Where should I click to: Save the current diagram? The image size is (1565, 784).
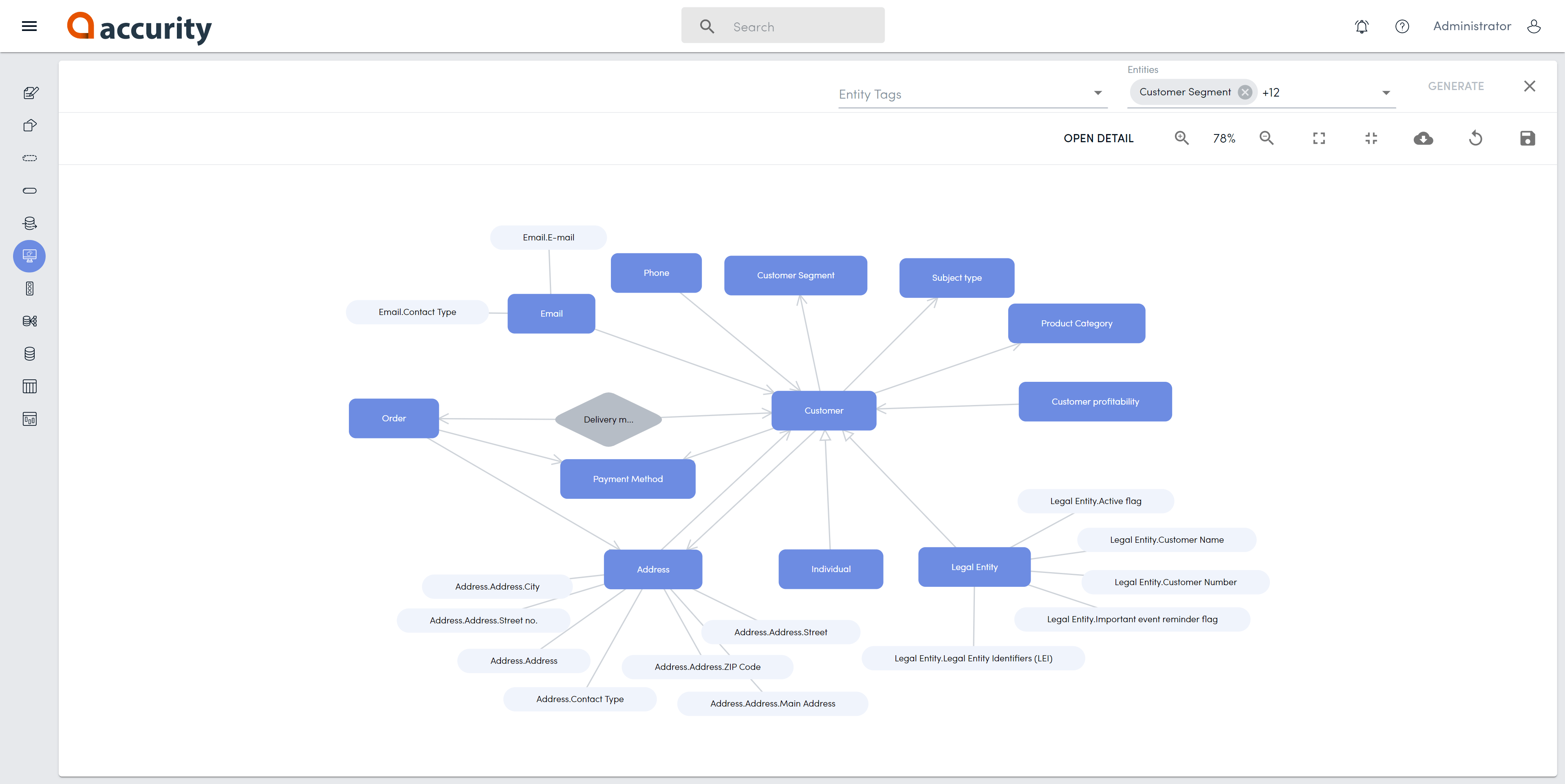tap(1528, 138)
